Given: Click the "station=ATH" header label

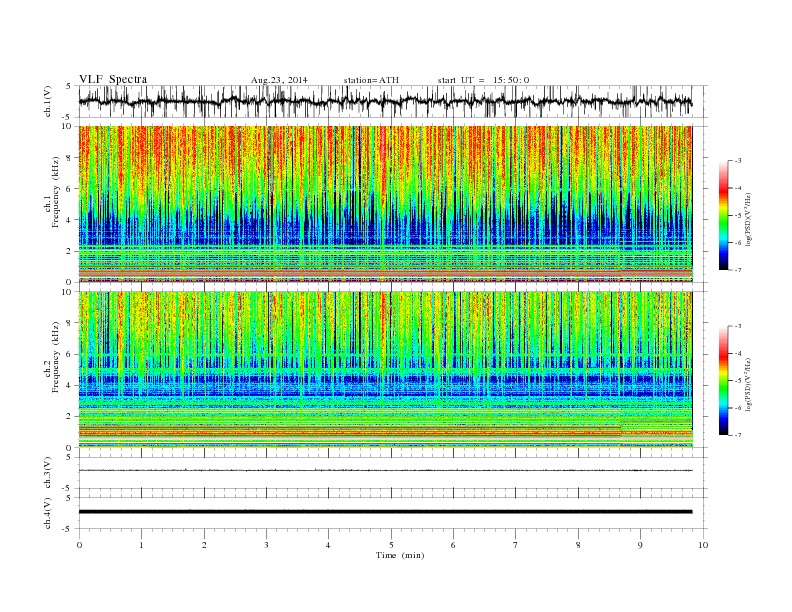Looking at the screenshot, I should (371, 80).
